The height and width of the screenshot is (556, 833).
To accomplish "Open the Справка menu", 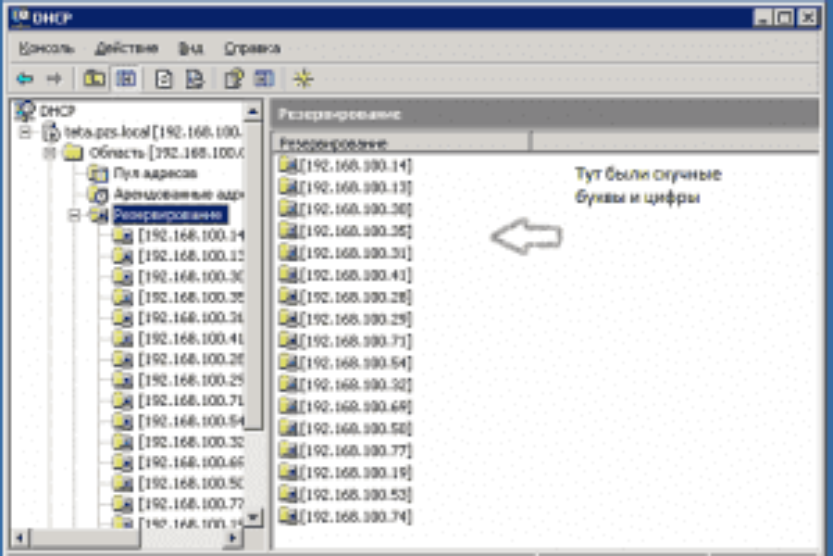I will click(252, 48).
